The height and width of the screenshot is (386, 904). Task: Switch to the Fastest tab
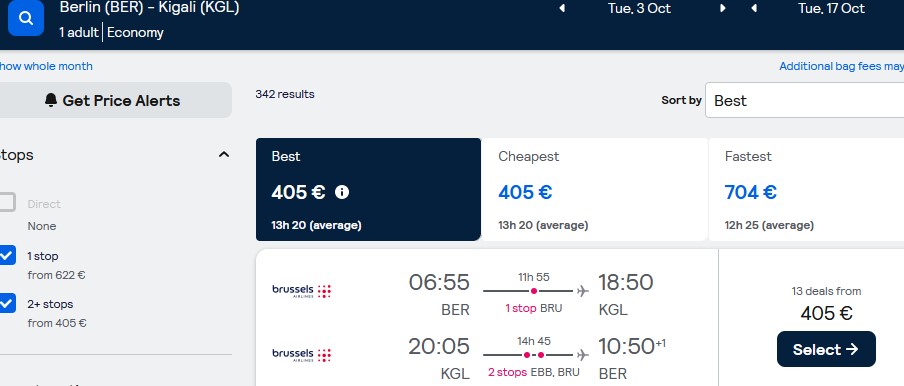click(x=806, y=190)
